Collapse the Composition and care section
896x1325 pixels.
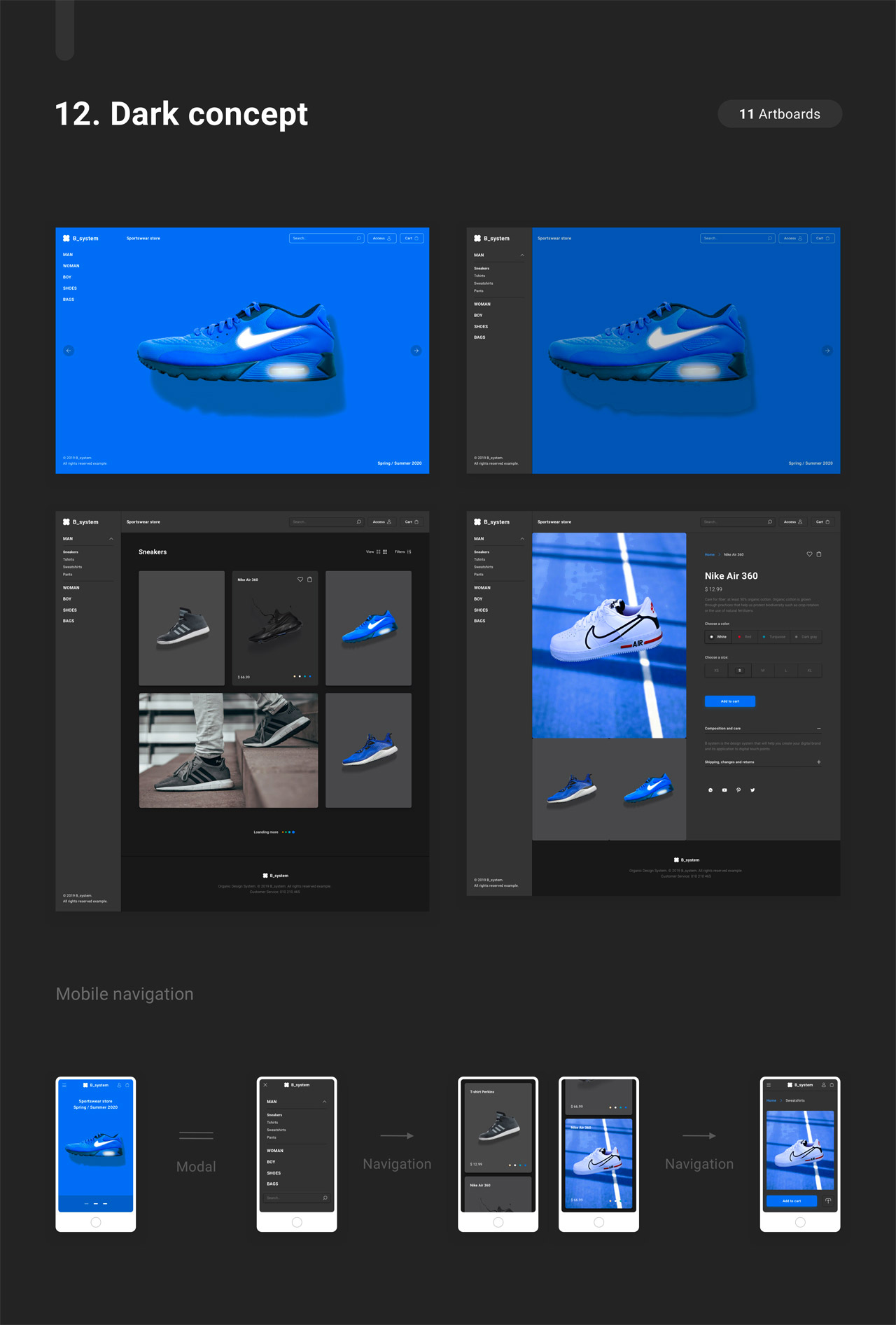818,729
